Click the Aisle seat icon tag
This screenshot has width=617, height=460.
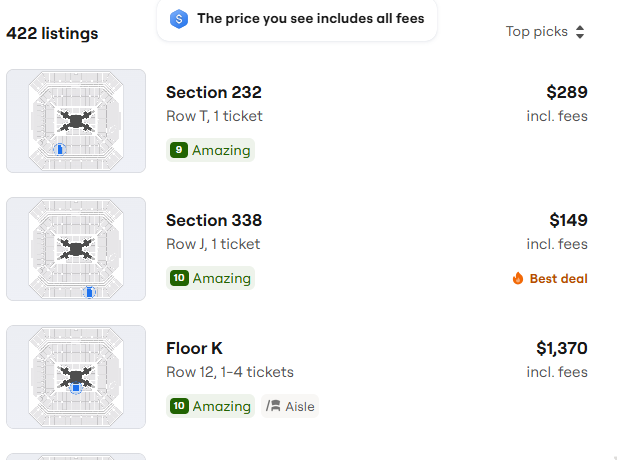pos(291,406)
